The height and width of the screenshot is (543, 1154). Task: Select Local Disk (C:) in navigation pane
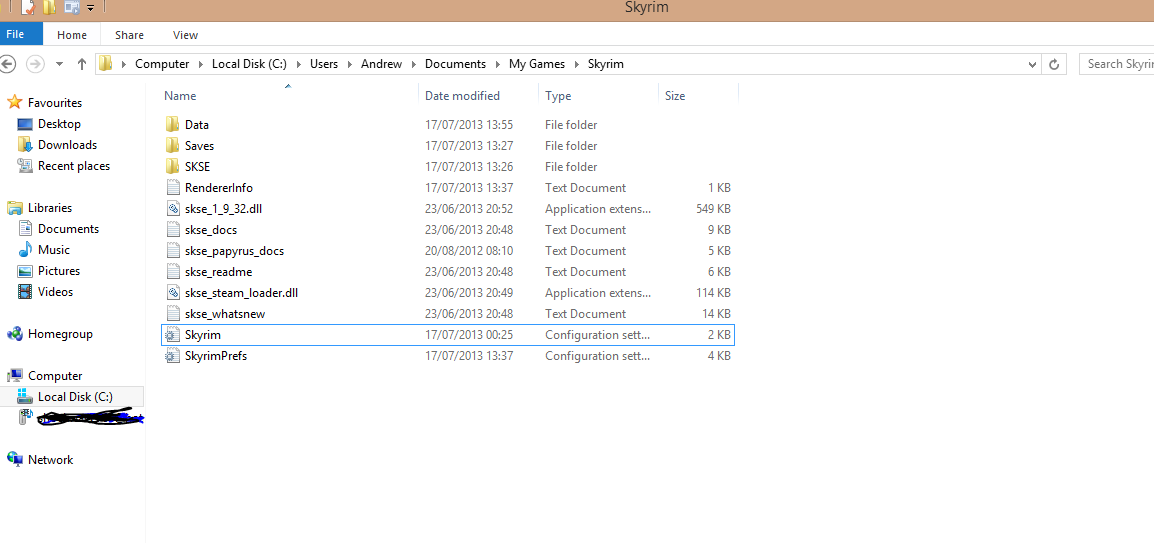click(x=75, y=397)
